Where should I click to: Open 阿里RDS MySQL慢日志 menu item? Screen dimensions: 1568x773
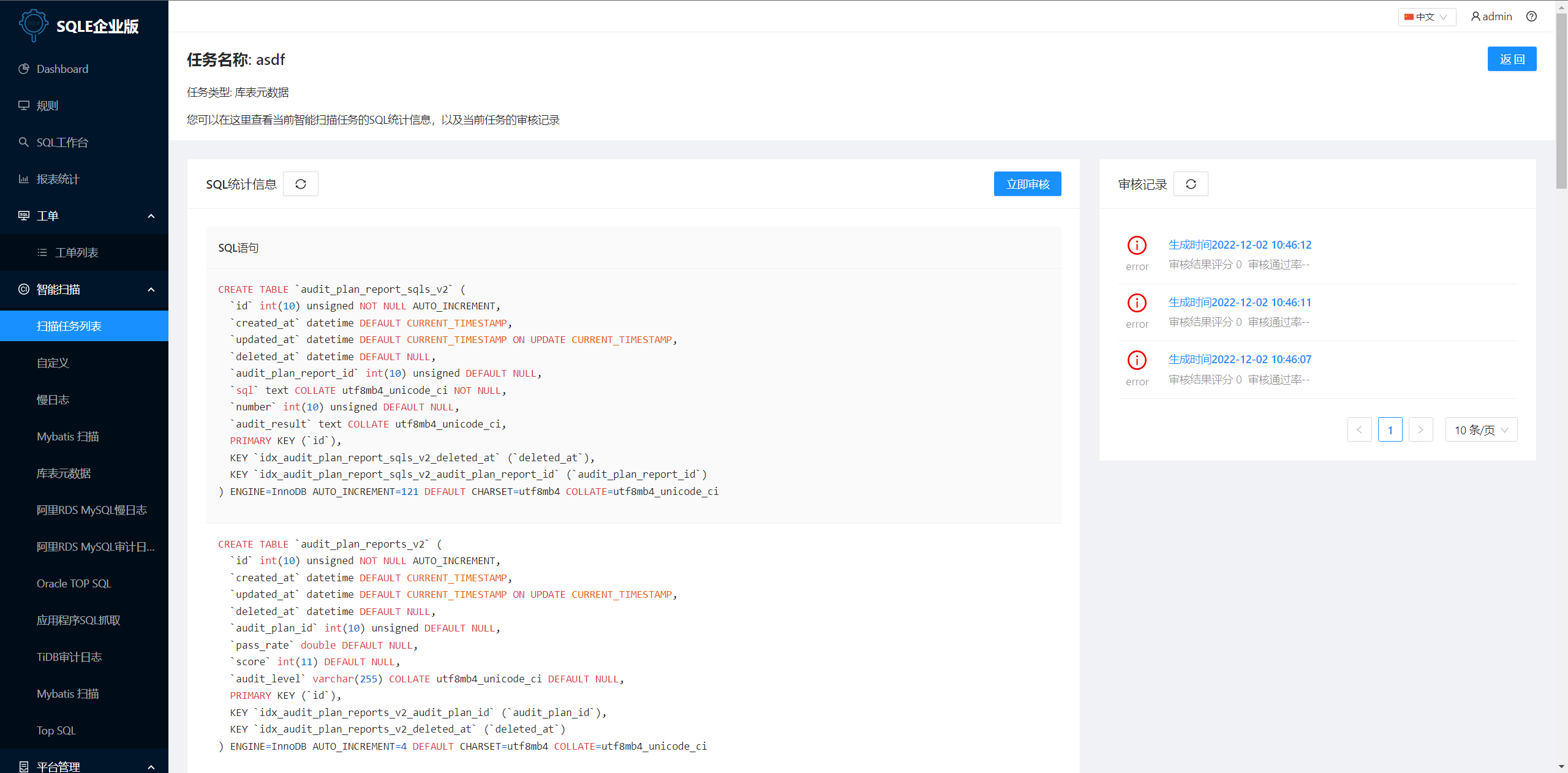coord(84,510)
